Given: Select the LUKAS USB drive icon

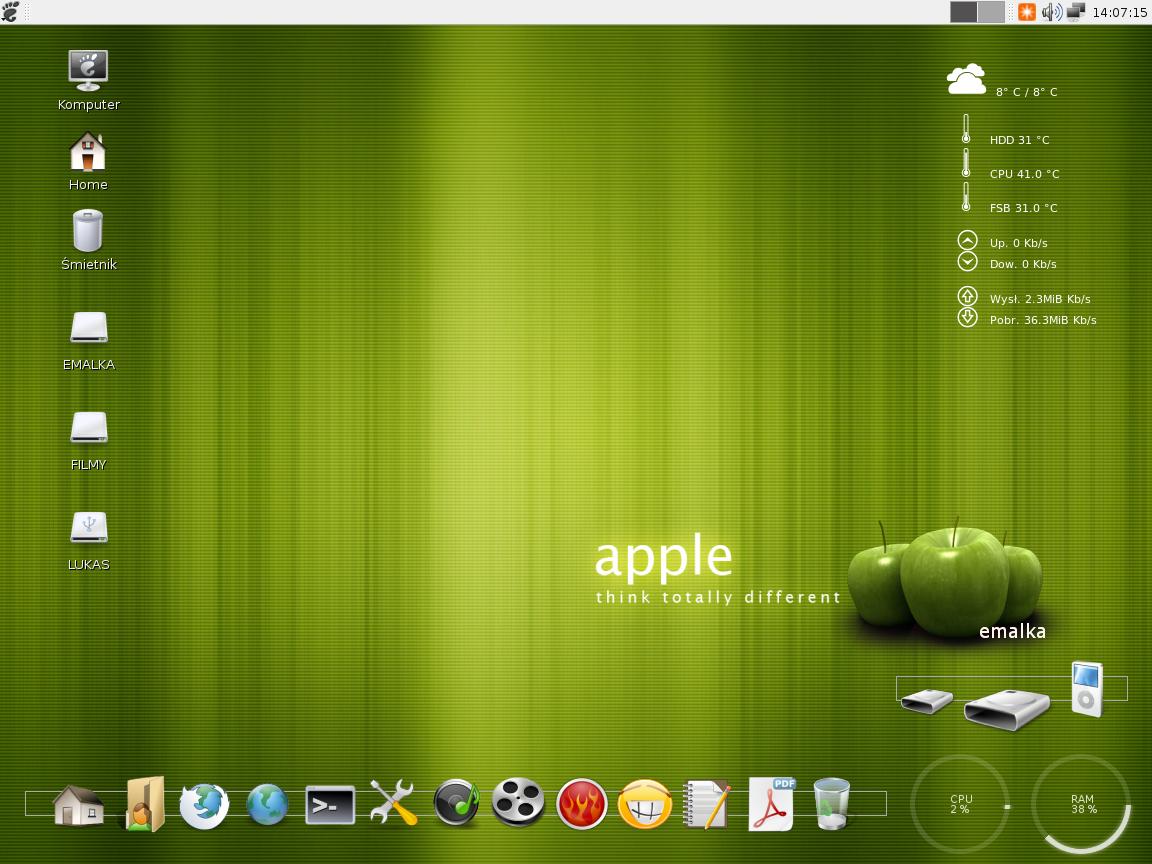Looking at the screenshot, I should tap(88, 528).
